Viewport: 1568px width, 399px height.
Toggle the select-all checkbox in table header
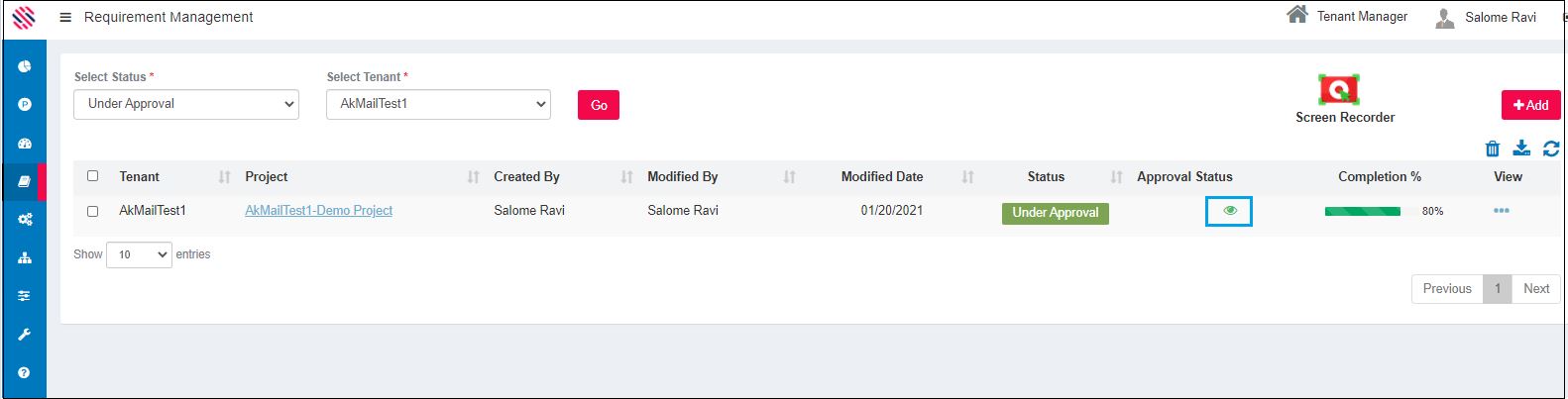(x=93, y=176)
